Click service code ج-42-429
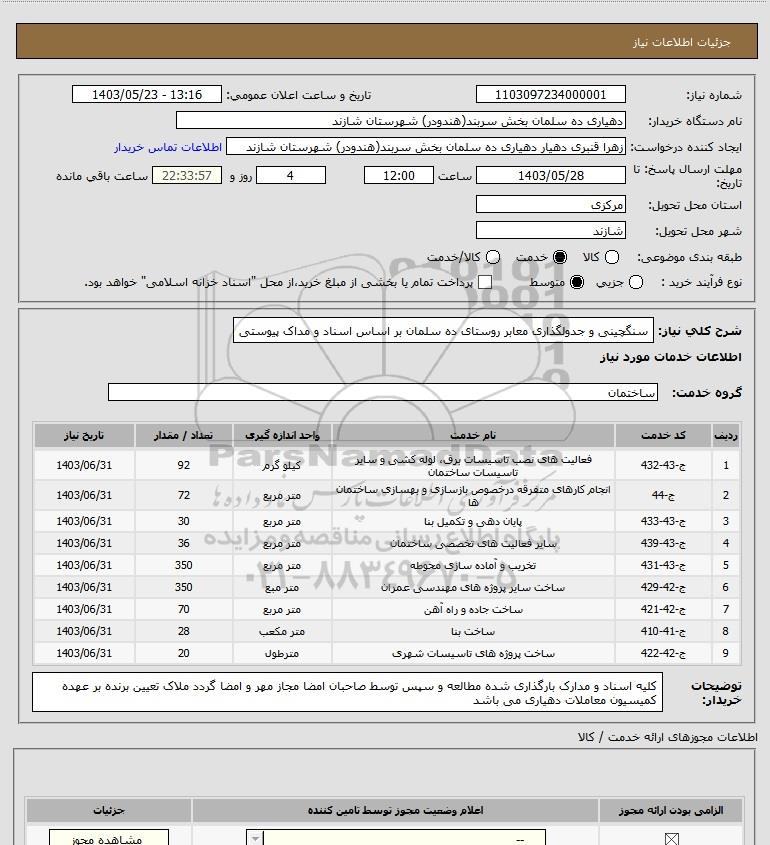The width and height of the screenshot is (770, 845). coord(663,587)
